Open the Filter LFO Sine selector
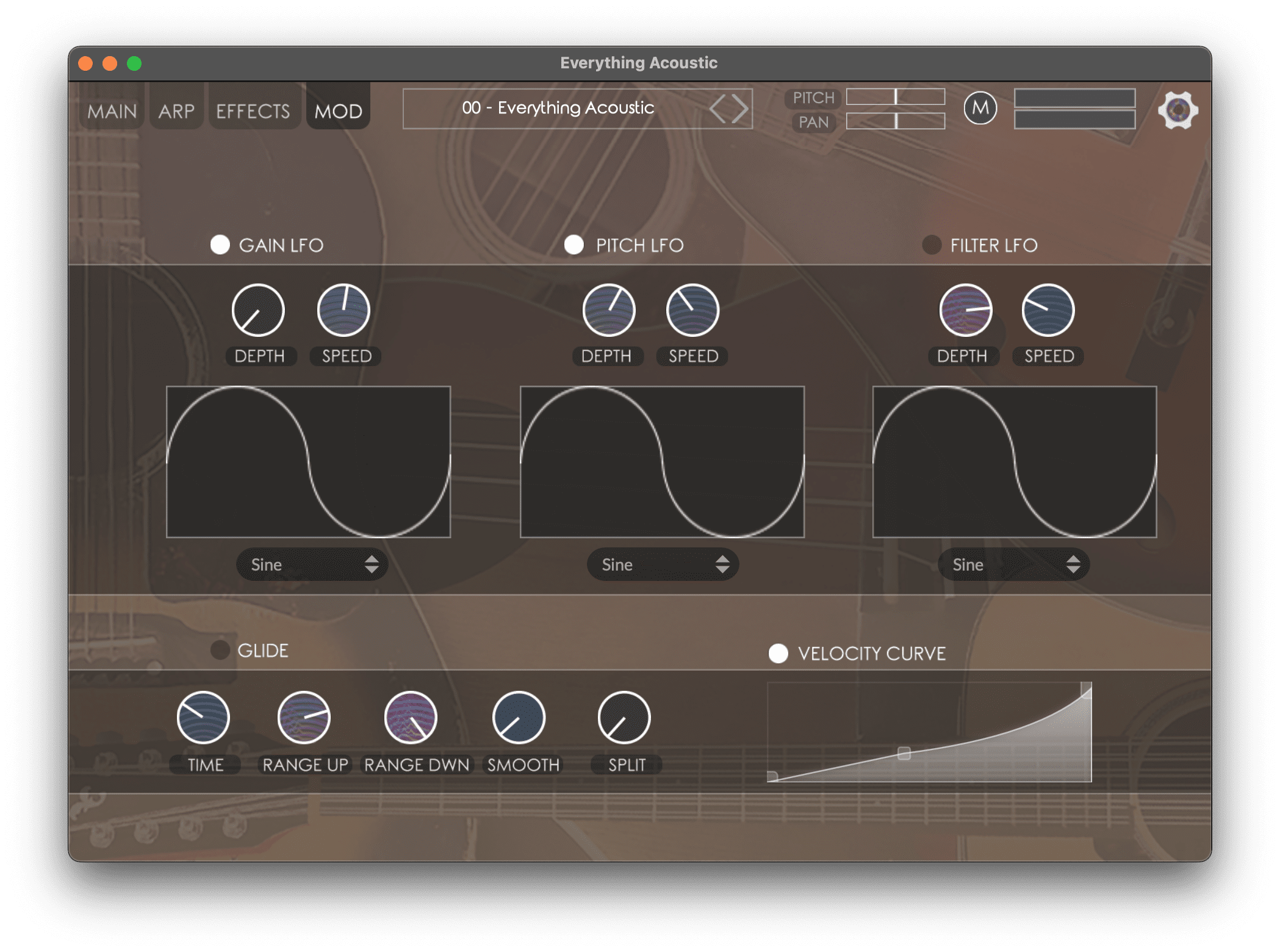 pyautogui.click(x=1012, y=564)
